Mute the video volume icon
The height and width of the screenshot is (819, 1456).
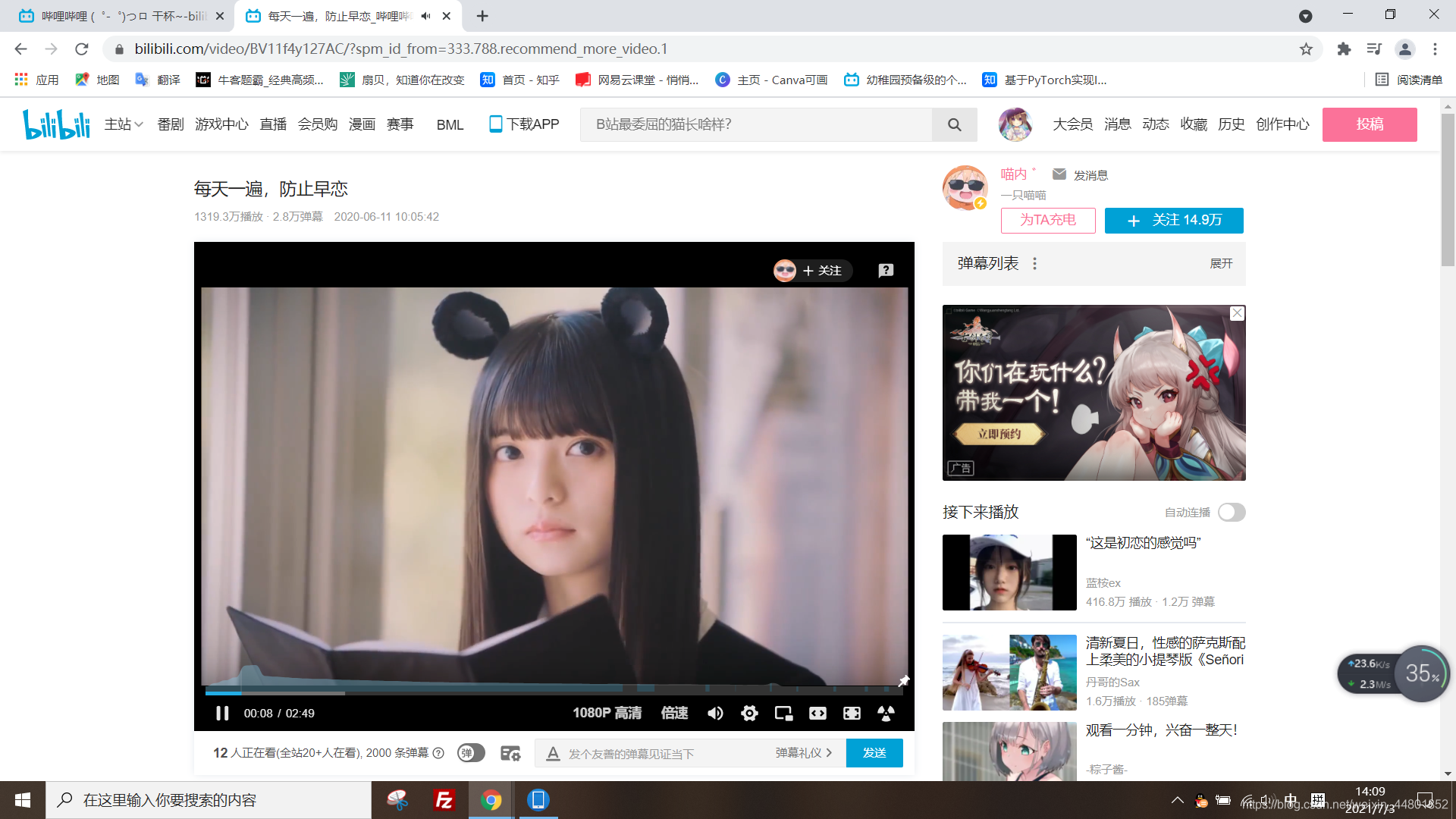[715, 713]
